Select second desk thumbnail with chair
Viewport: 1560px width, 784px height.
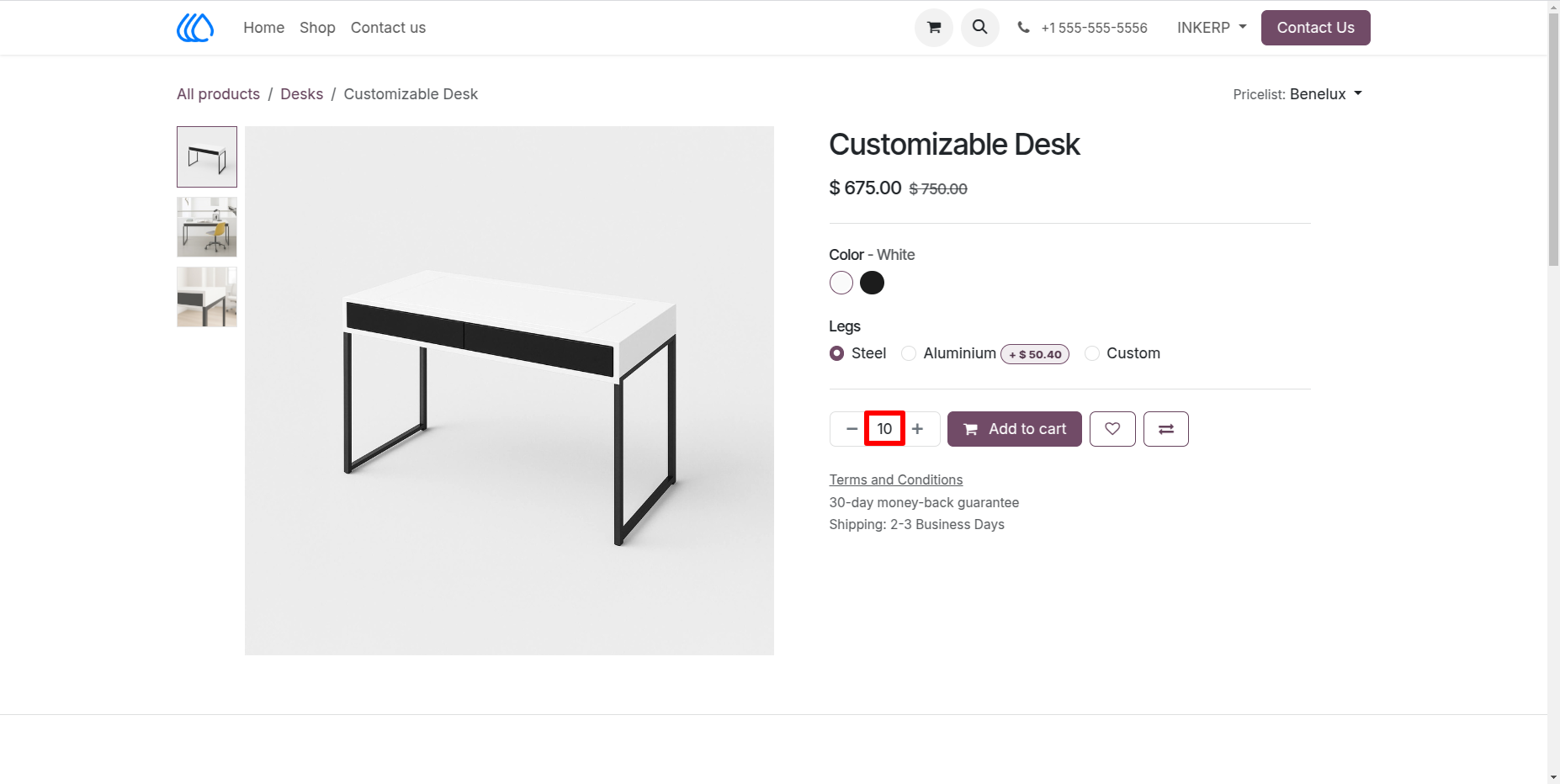(x=207, y=227)
